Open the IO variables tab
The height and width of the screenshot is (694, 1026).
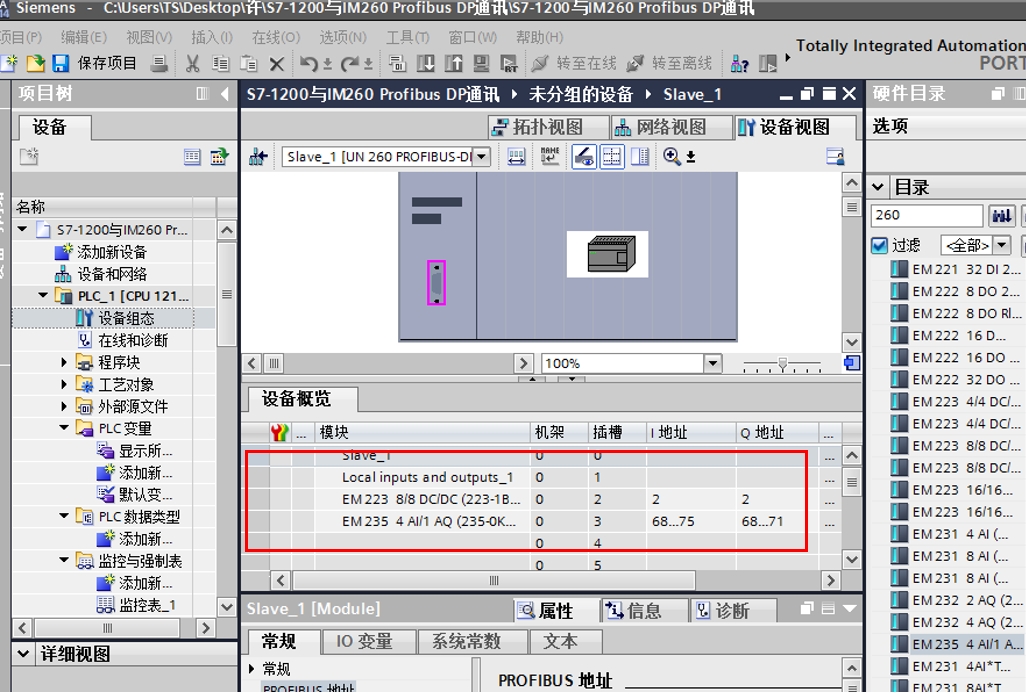[x=364, y=641]
